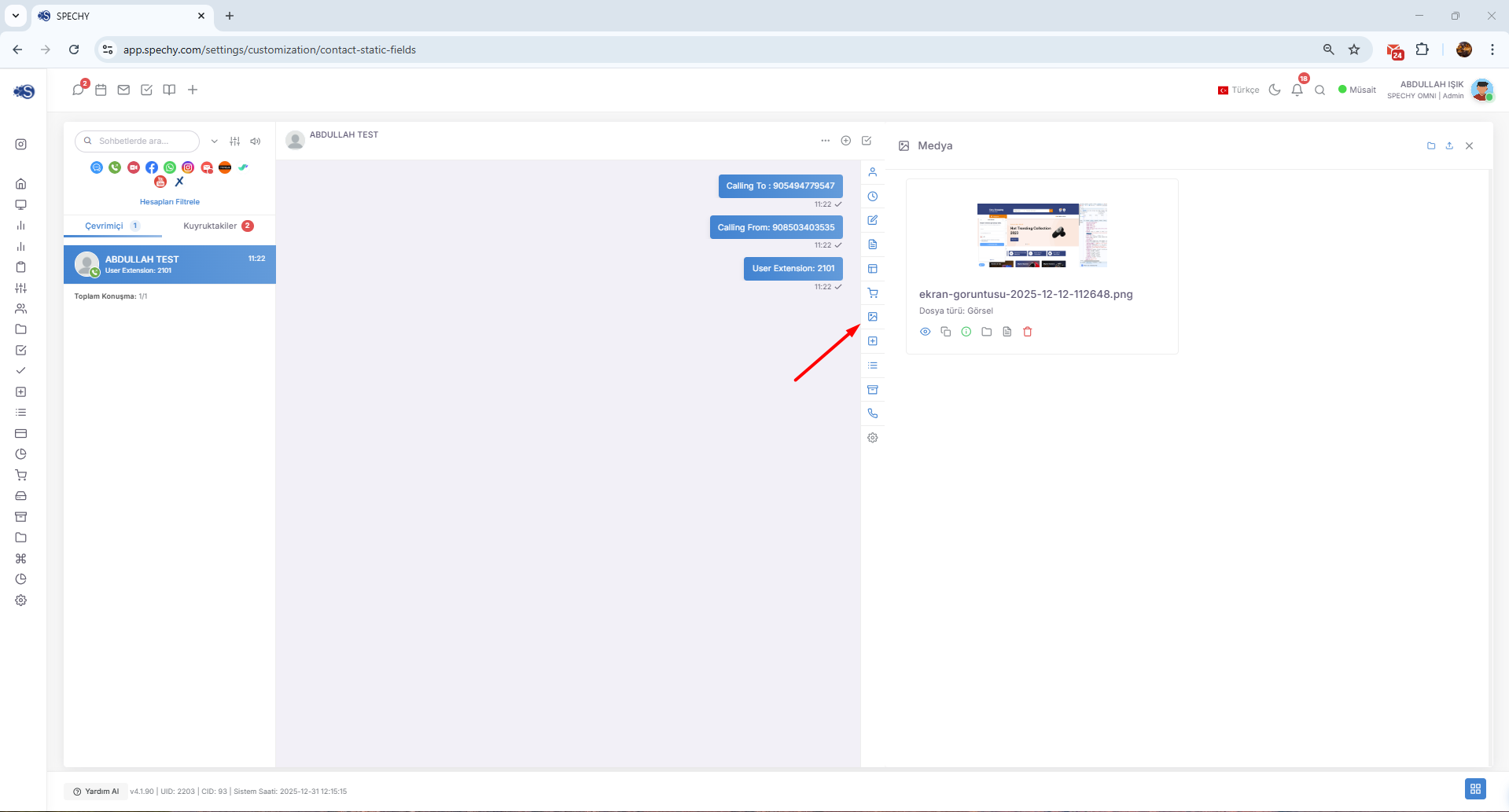This screenshot has height=812, width=1509.
Task: Open the Medya image icon in chat side strip
Action: coord(873,317)
